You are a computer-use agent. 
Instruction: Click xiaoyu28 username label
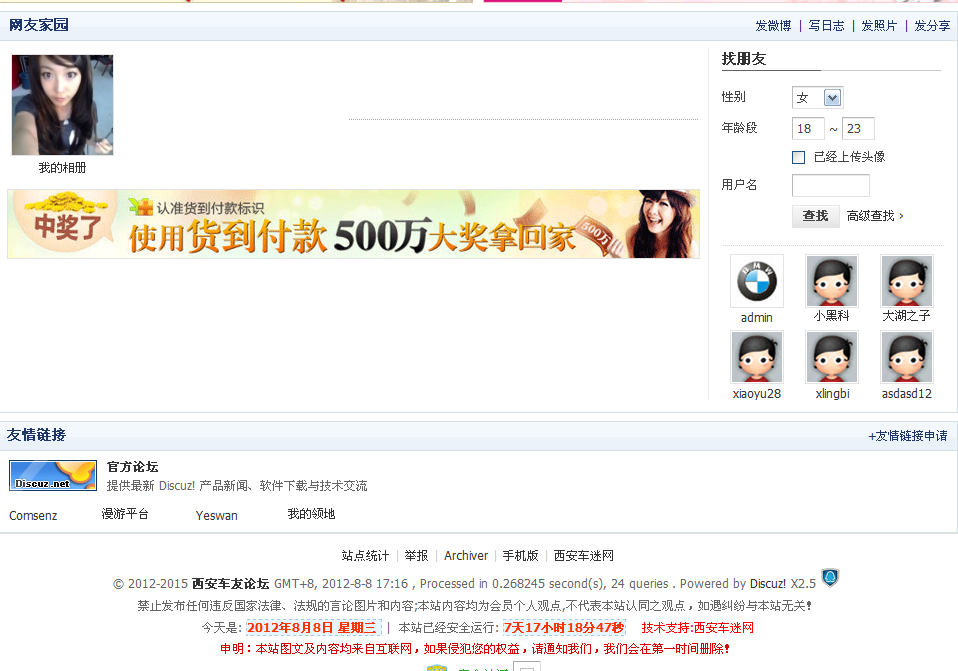tap(756, 394)
